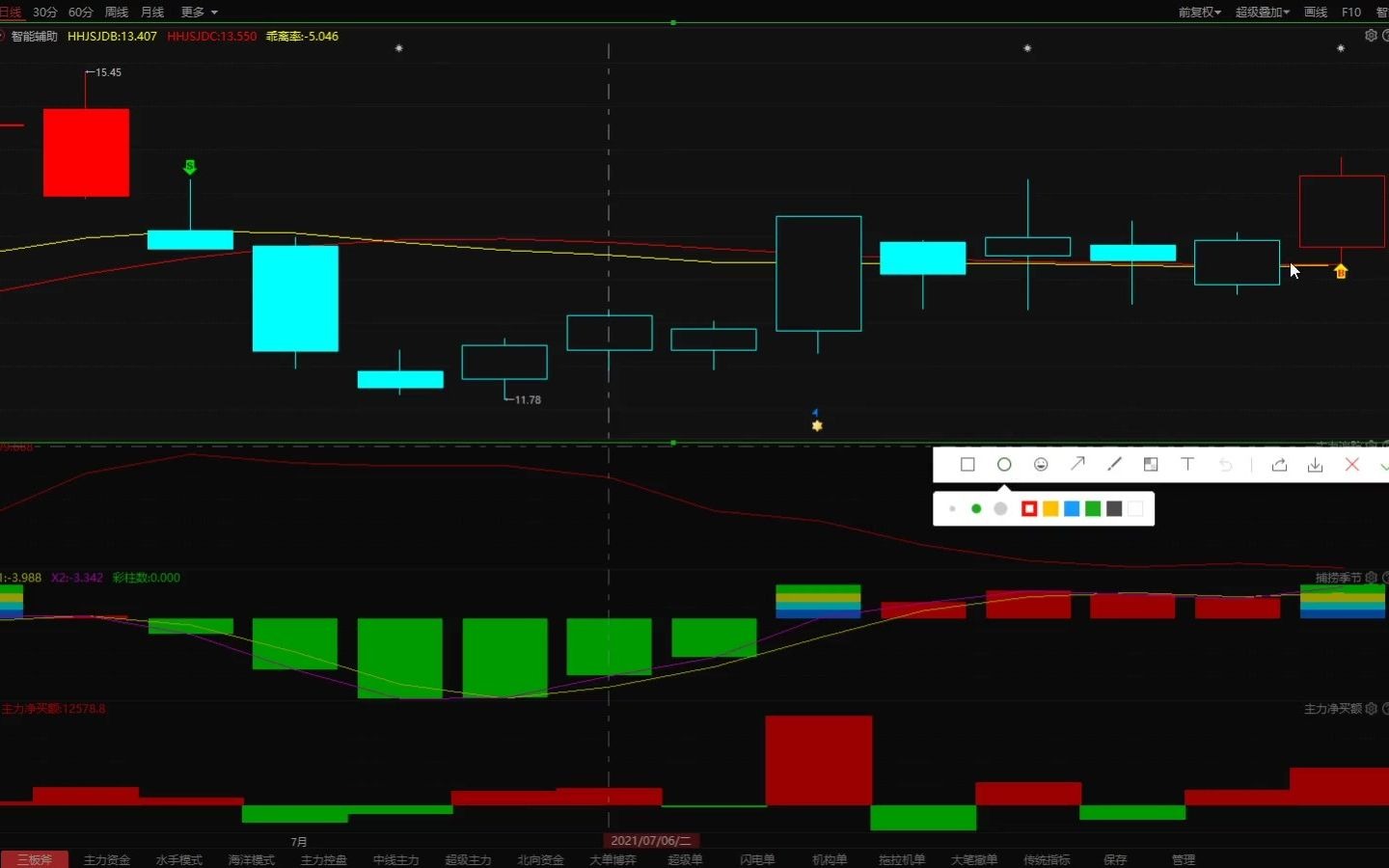
Task: Select the ellipse annotation tool
Action: click(1004, 465)
